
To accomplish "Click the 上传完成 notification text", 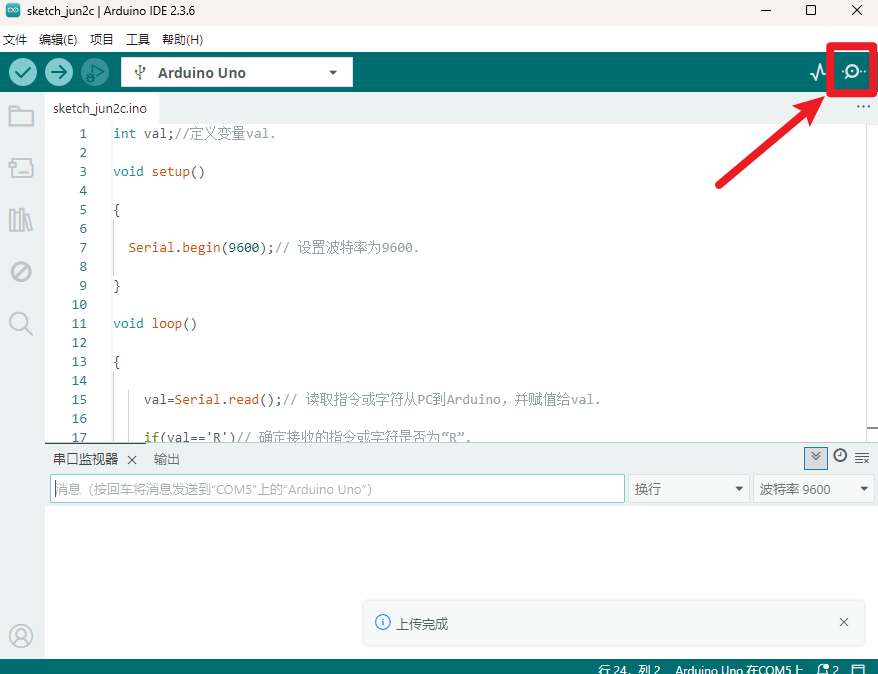I will click(x=422, y=624).
